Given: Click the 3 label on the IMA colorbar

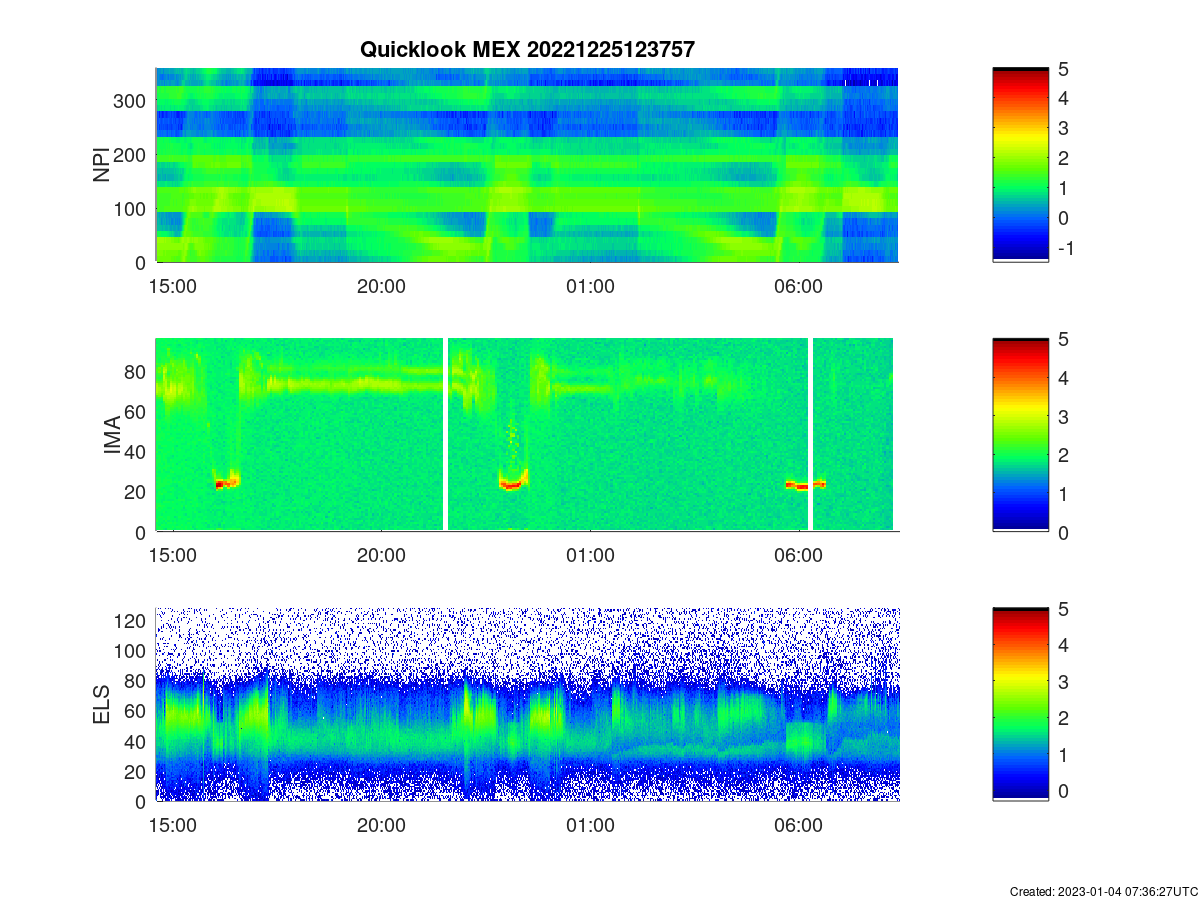Looking at the screenshot, I should [x=1063, y=416].
